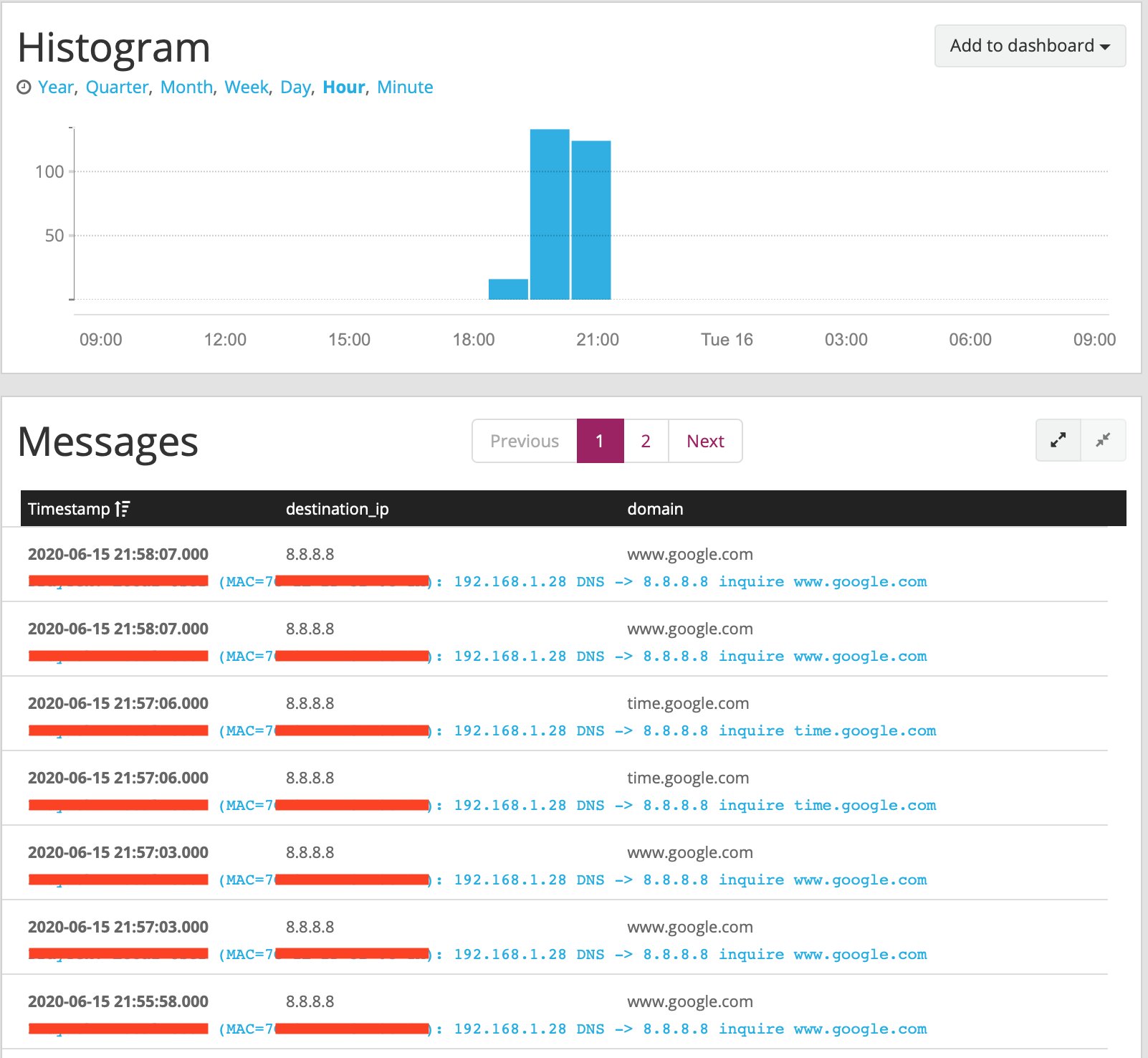Click the tallest histogram bar
The width and height of the screenshot is (1148, 1058).
(x=550, y=215)
